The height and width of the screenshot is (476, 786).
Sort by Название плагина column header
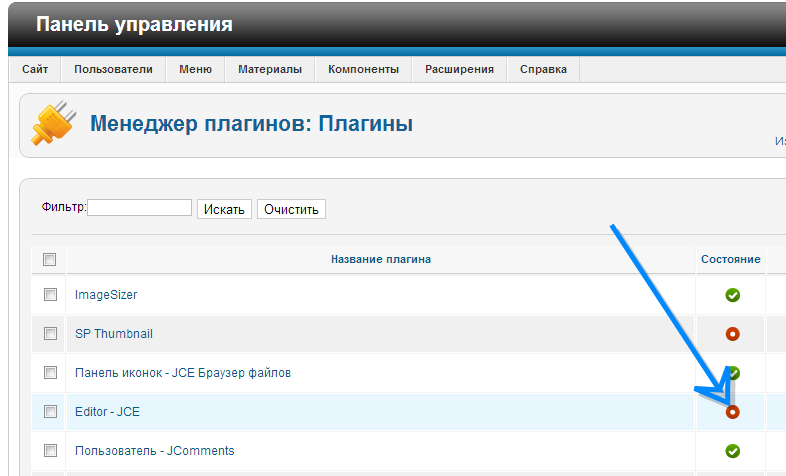point(381,260)
